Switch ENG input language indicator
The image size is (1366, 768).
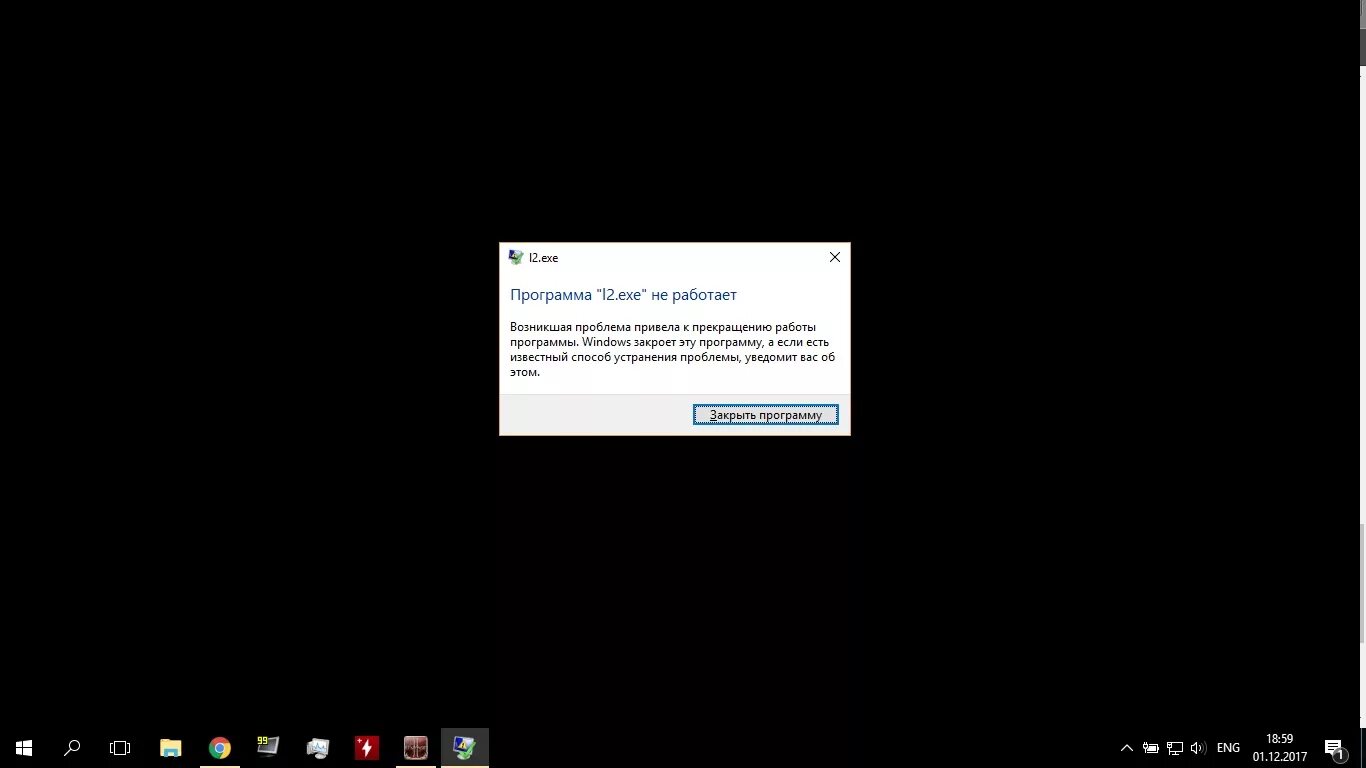coord(1228,748)
